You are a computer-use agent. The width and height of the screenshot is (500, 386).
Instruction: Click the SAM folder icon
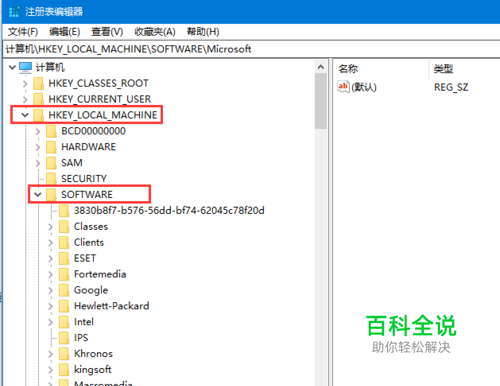click(x=51, y=163)
